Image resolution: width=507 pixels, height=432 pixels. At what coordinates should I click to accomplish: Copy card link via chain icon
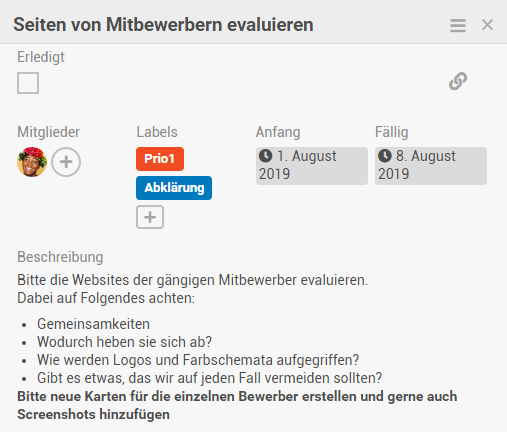(458, 81)
